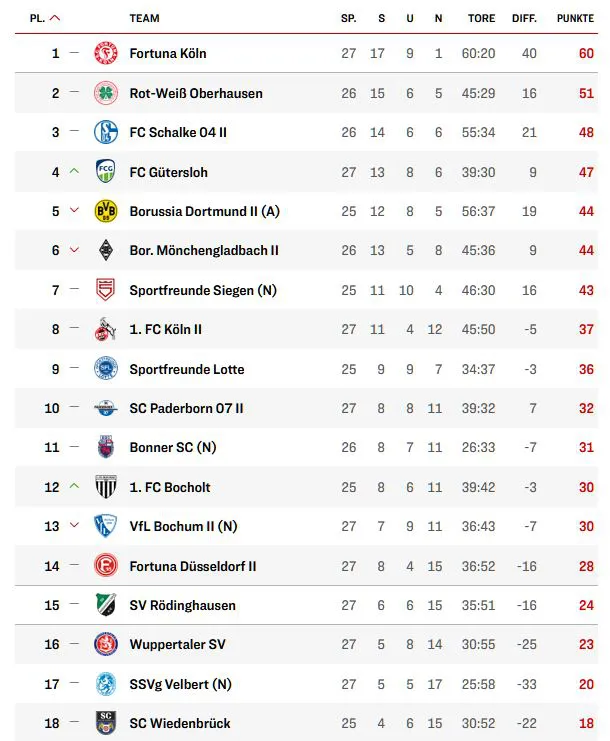Viewport: 610px width, 741px height.
Task: Open the FC Gütersloh team link
Action: point(168,172)
